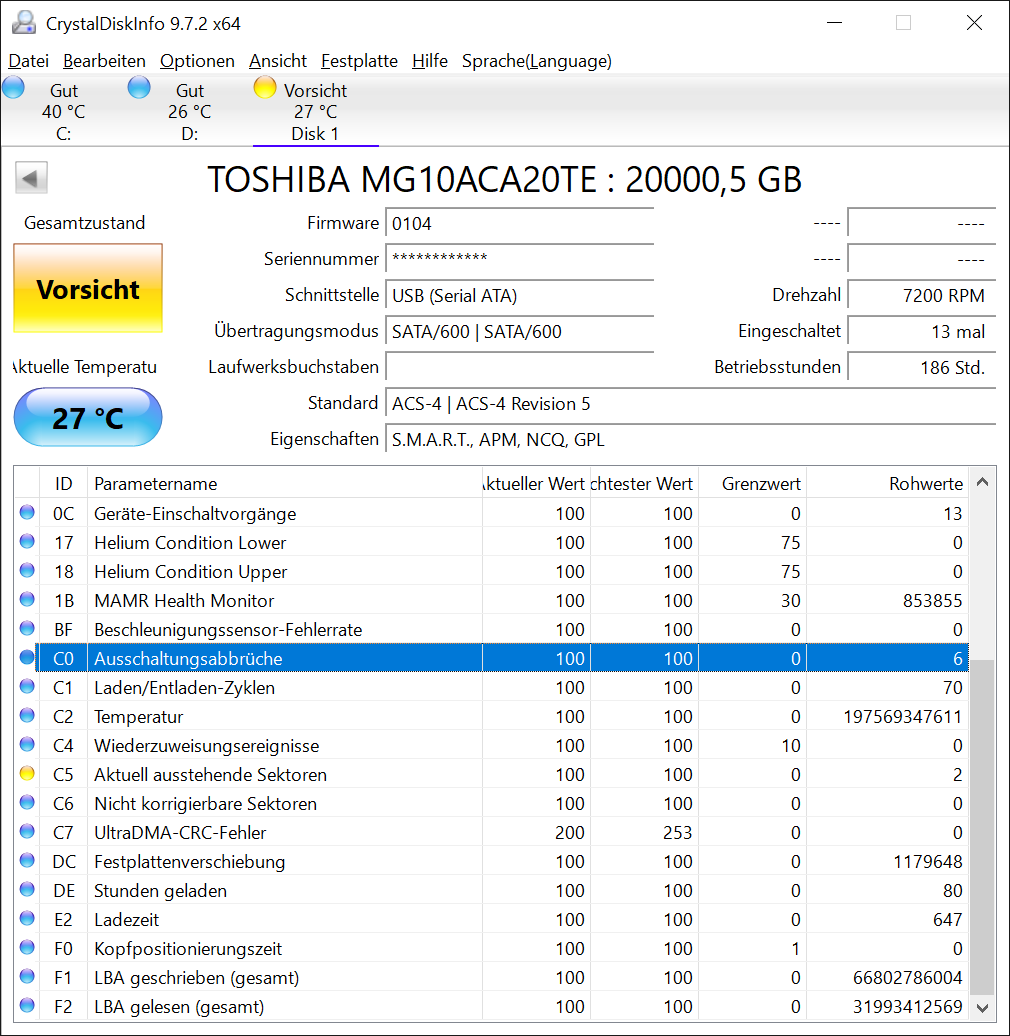Click the empty Laufwerksbuchstaben field
This screenshot has height=1036, width=1010.
click(x=519, y=367)
